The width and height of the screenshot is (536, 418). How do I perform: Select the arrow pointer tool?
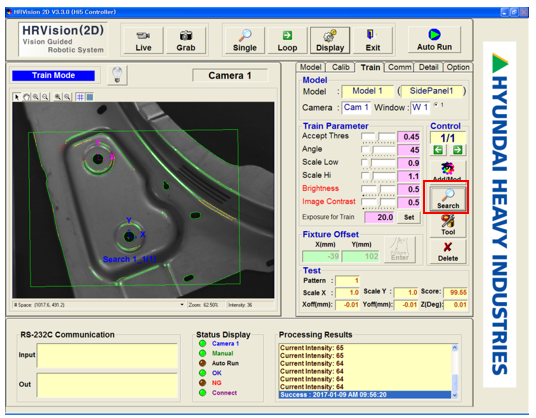click(x=16, y=97)
